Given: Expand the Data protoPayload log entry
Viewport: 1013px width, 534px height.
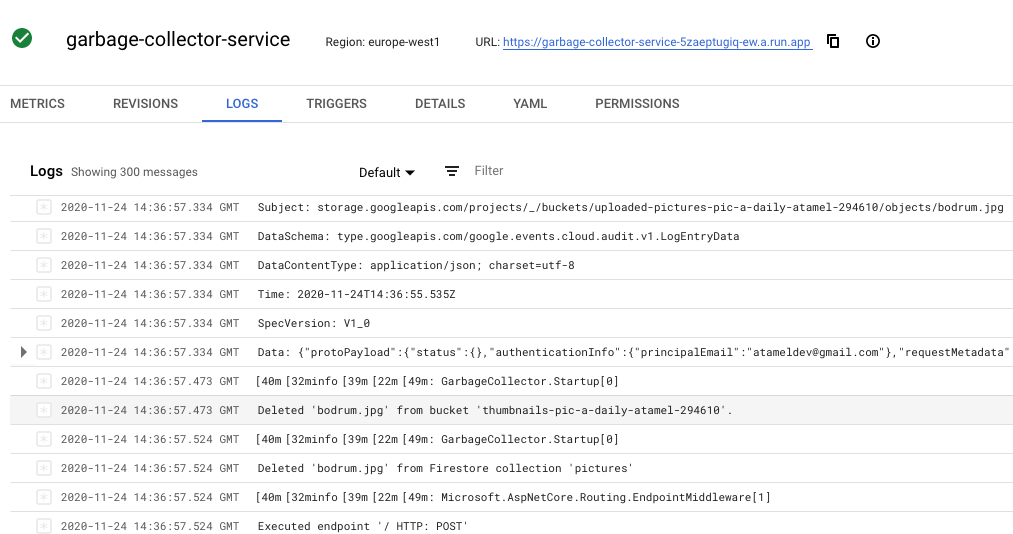Looking at the screenshot, I should point(24,352).
